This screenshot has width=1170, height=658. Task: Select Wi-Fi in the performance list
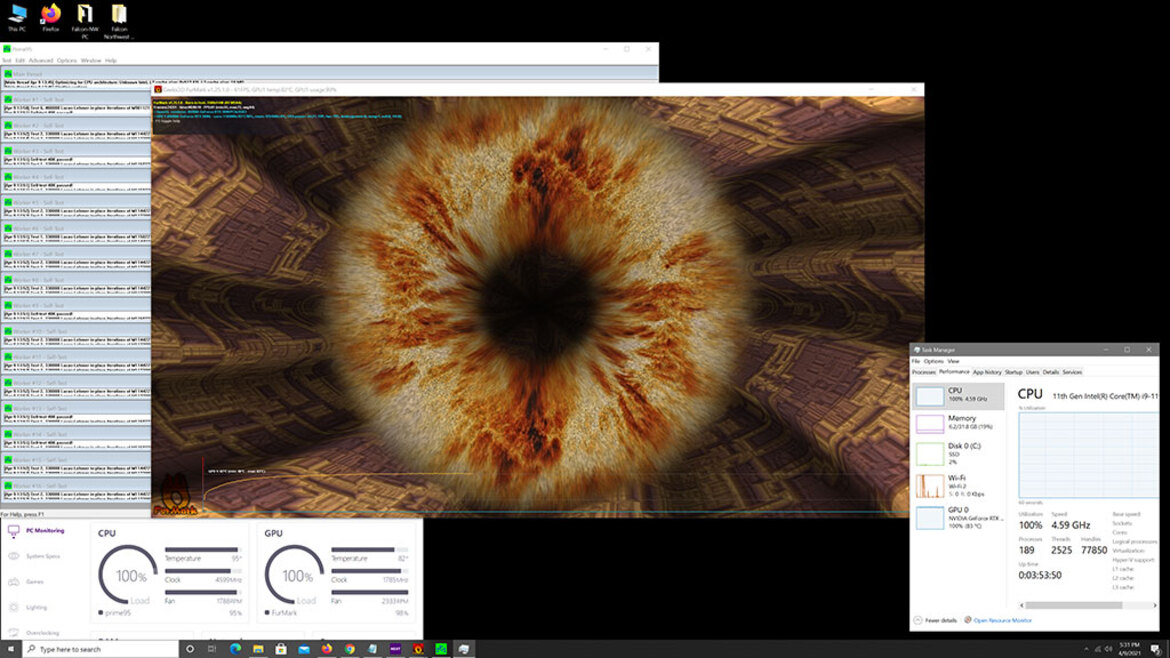959,485
